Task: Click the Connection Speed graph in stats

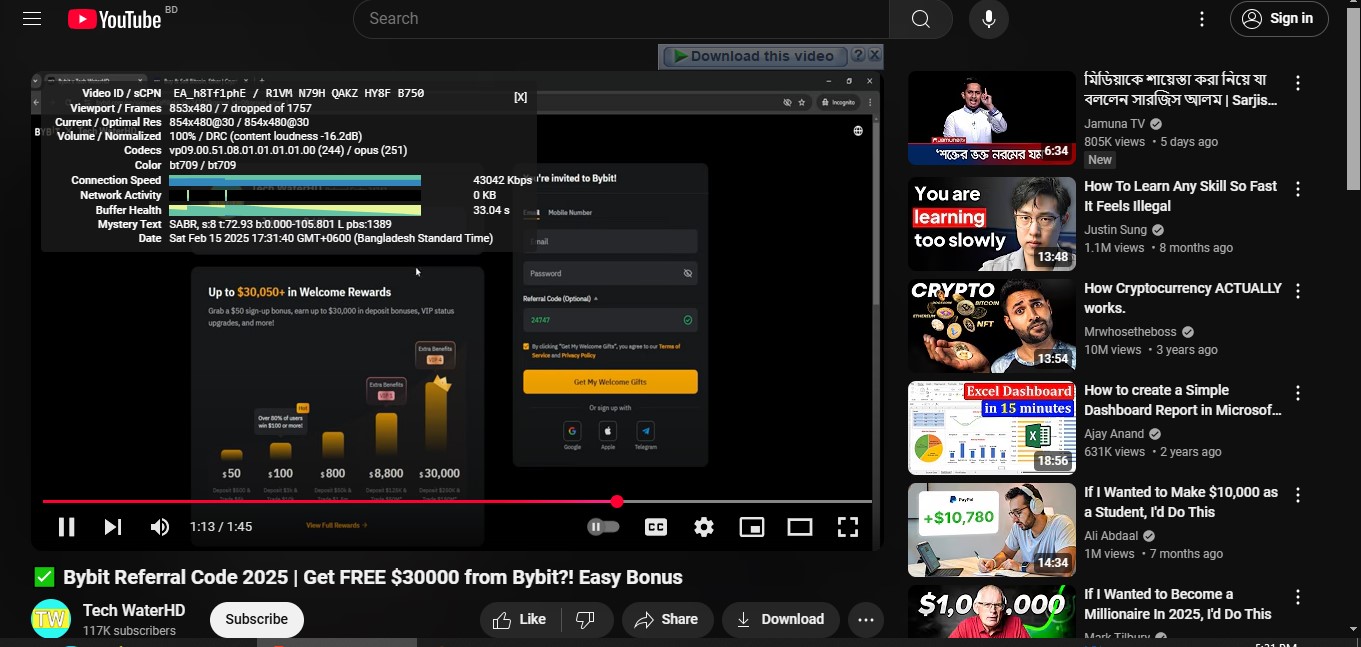Action: tap(295, 181)
